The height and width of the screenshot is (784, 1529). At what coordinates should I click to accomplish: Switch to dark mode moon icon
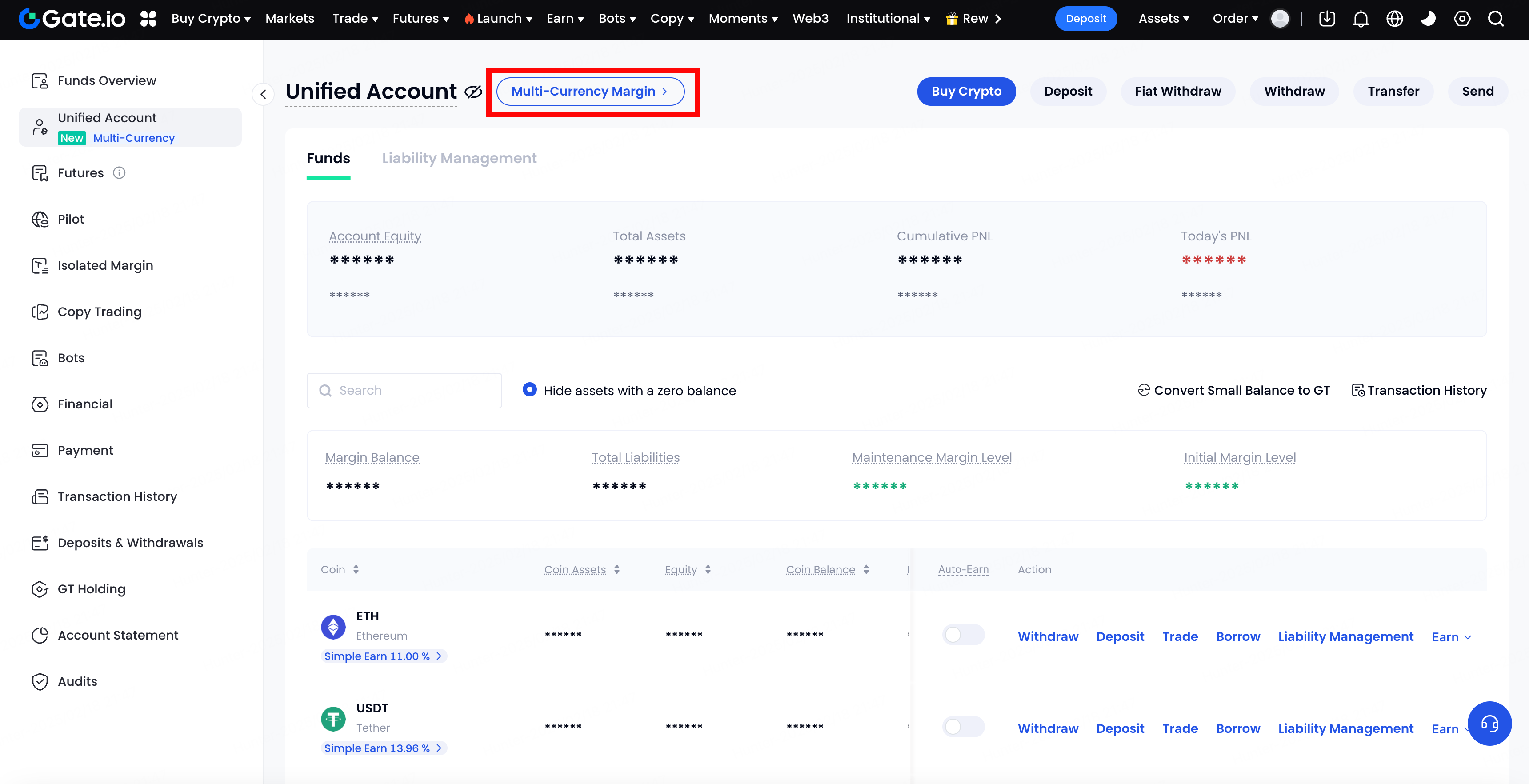tap(1428, 19)
